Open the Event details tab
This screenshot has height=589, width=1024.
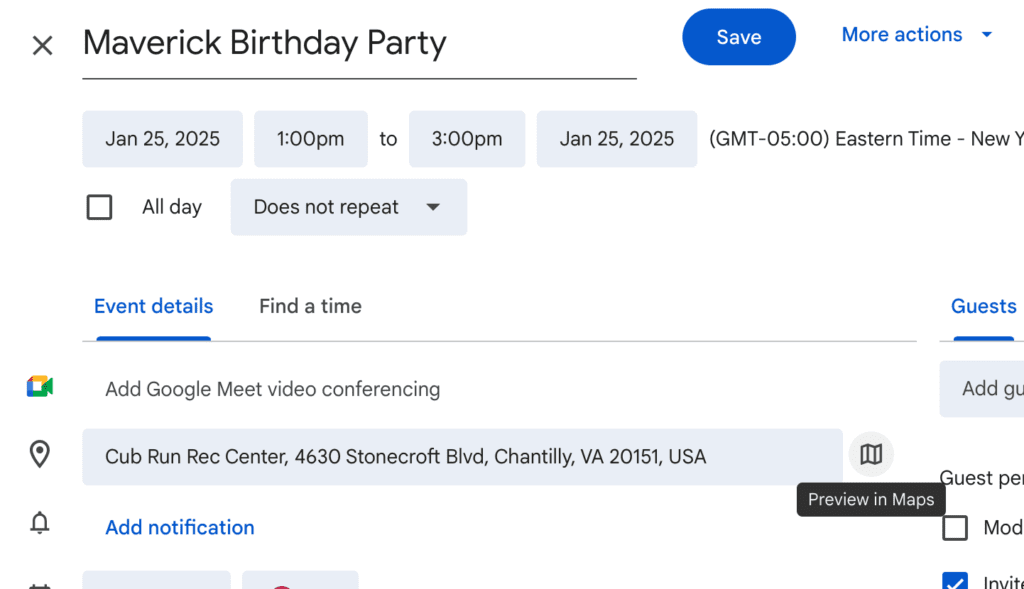point(153,306)
